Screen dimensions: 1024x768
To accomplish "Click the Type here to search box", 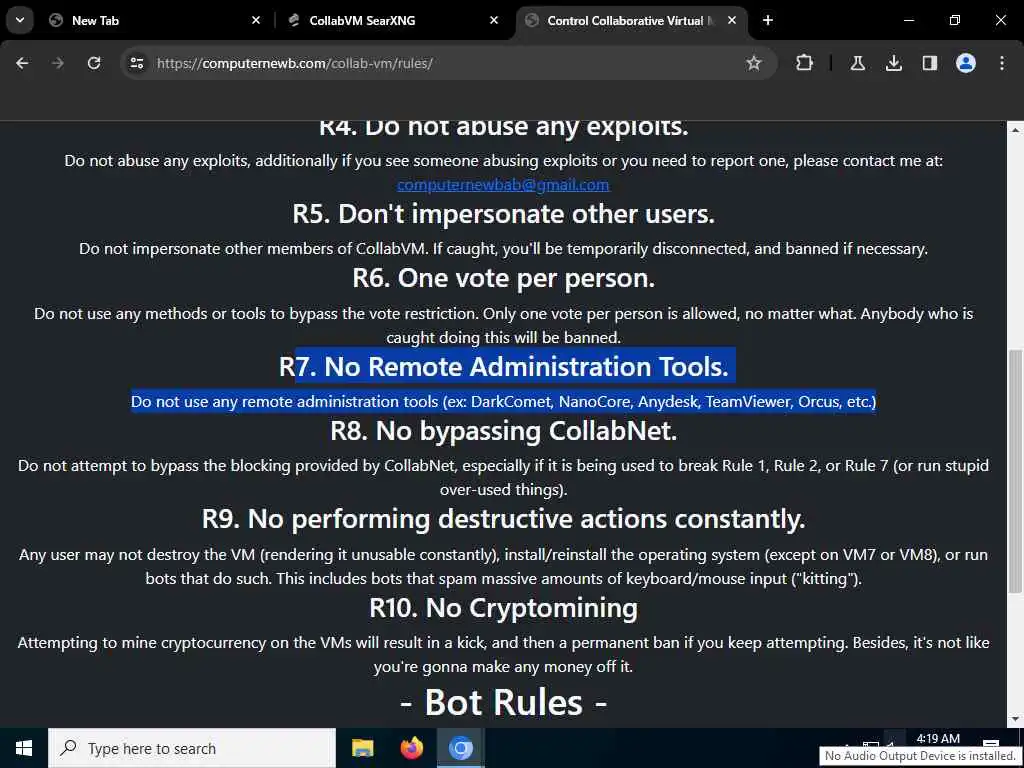I will coord(192,748).
